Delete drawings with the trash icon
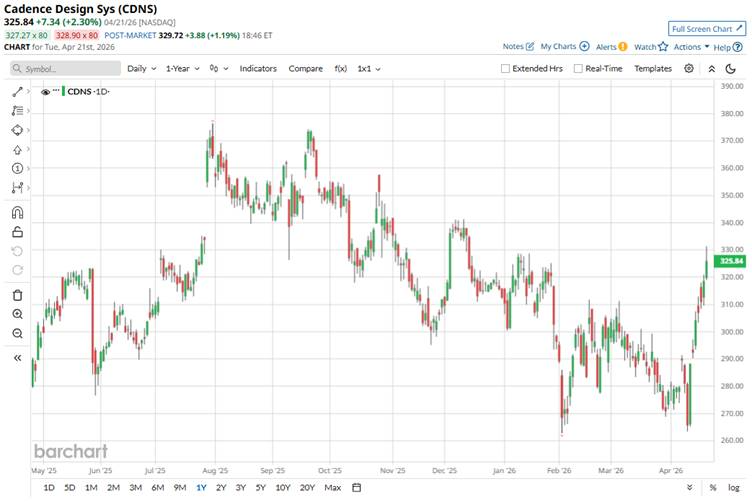The height and width of the screenshot is (502, 752). (17, 295)
